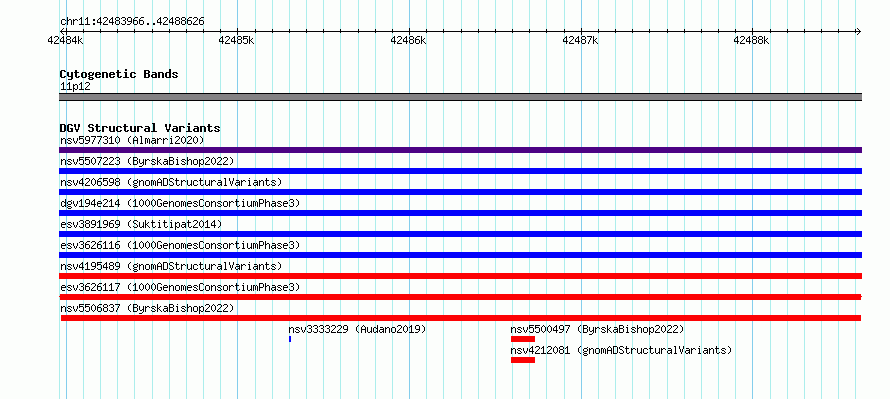Click the blue bar under nsv5507223
The width and height of the screenshot is (890, 399).
pos(460,171)
